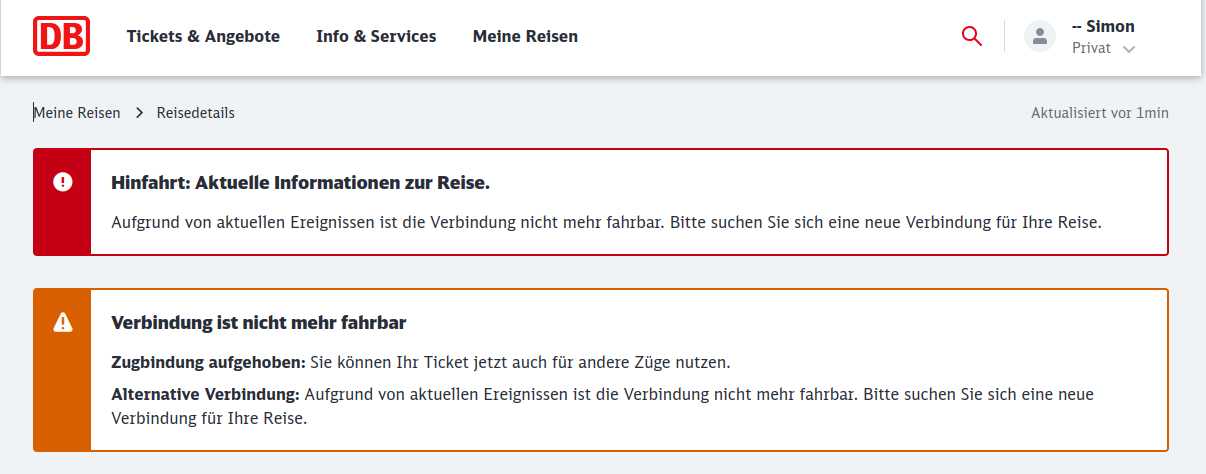This screenshot has width=1206, height=474.
Task: Expand the Privat account dropdown chevron
Action: pos(1129,49)
